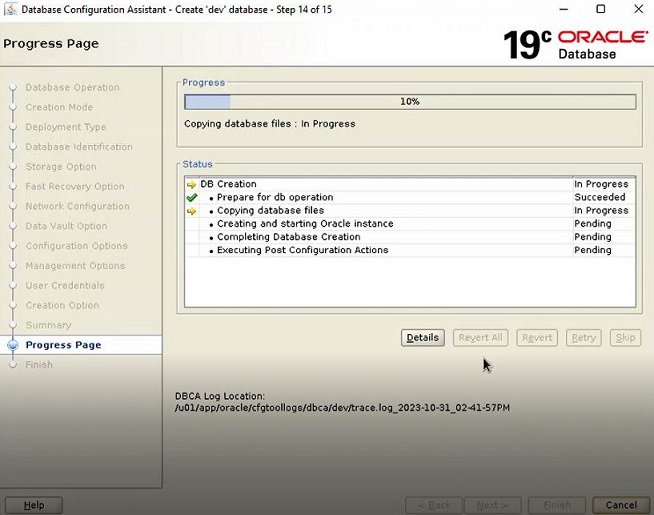Select Configuration Options step in sidebar
This screenshot has width=654, height=515.
(77, 246)
